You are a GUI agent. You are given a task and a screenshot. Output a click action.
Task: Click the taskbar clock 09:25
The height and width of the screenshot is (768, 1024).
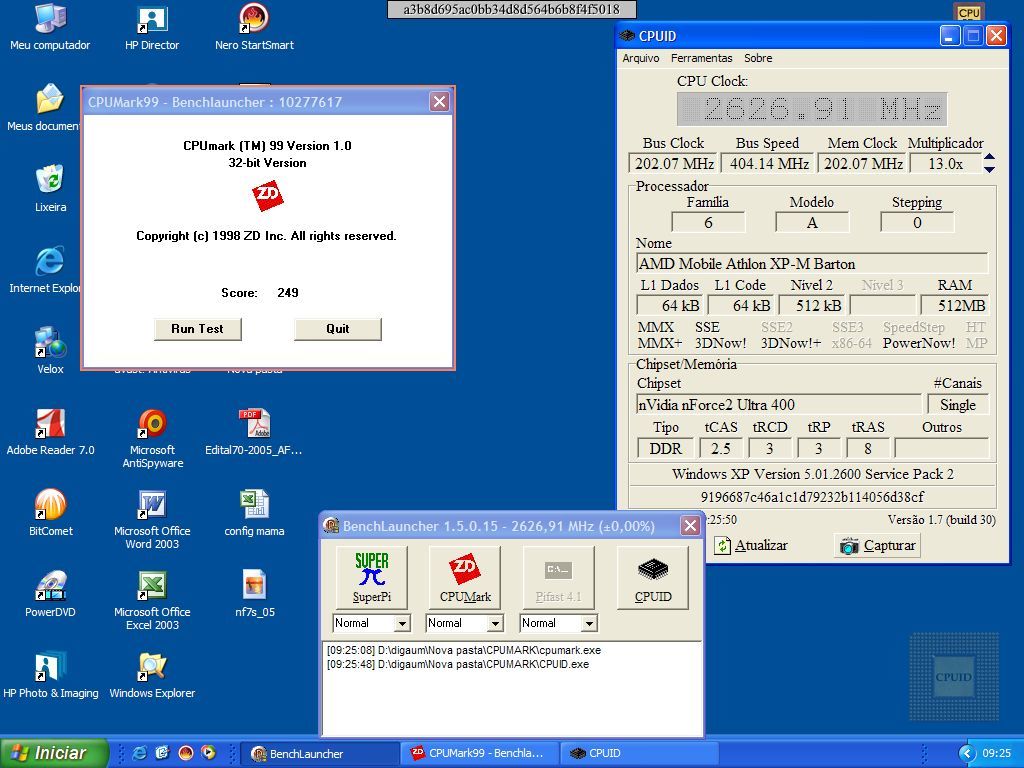tap(996, 753)
